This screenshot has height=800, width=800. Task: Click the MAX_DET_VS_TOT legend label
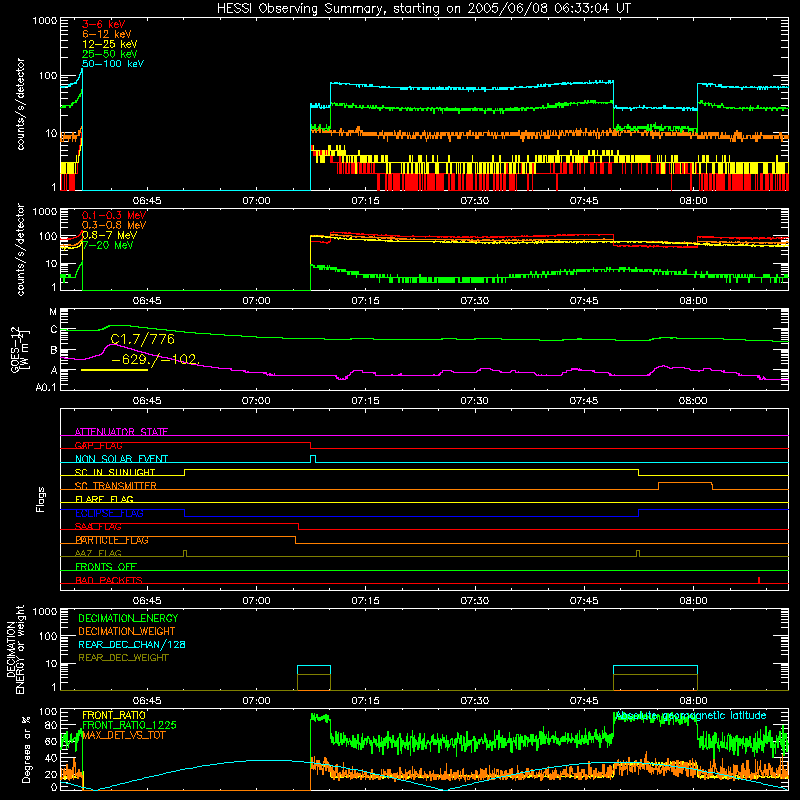coord(123,735)
